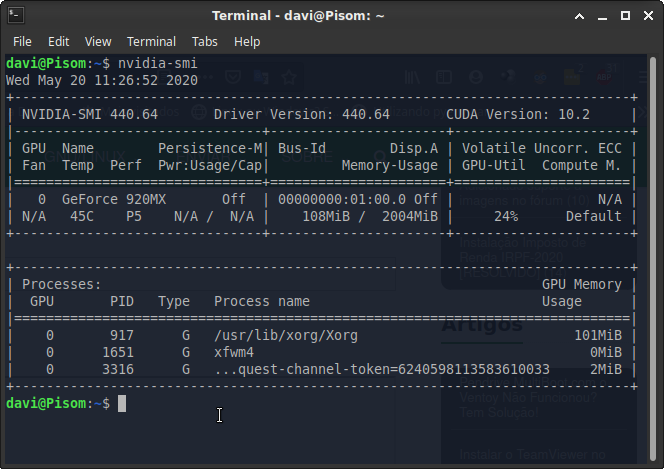Open the View menu

coord(98,42)
